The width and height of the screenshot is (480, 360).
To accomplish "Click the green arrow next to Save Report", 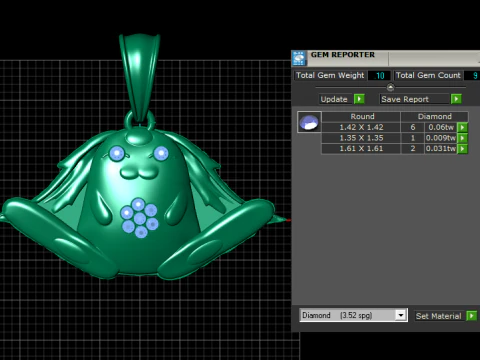I will point(456,99).
